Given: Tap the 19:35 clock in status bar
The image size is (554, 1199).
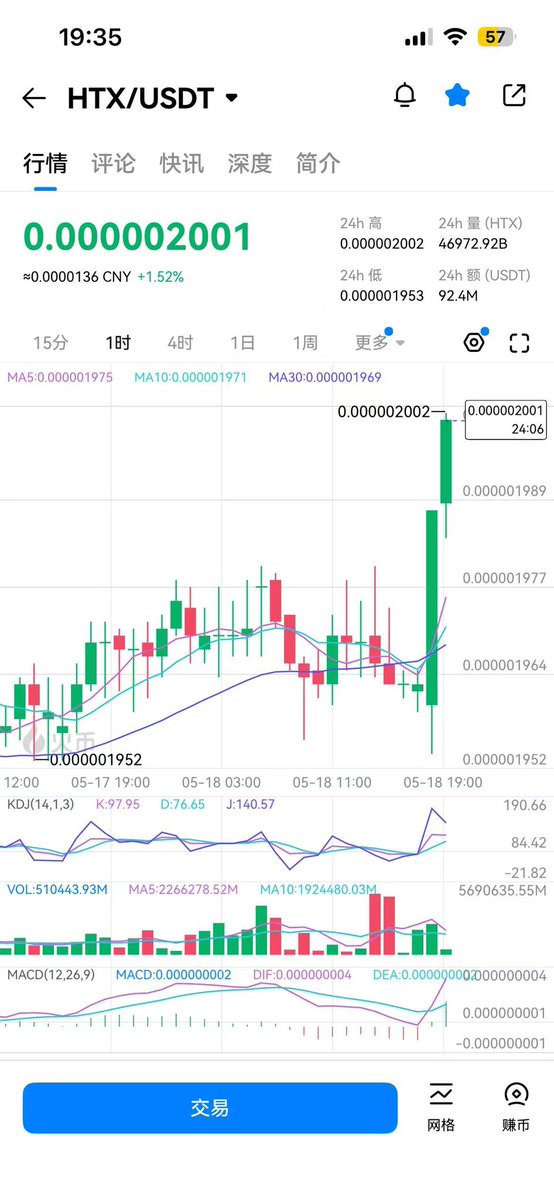Looking at the screenshot, I should (90, 37).
